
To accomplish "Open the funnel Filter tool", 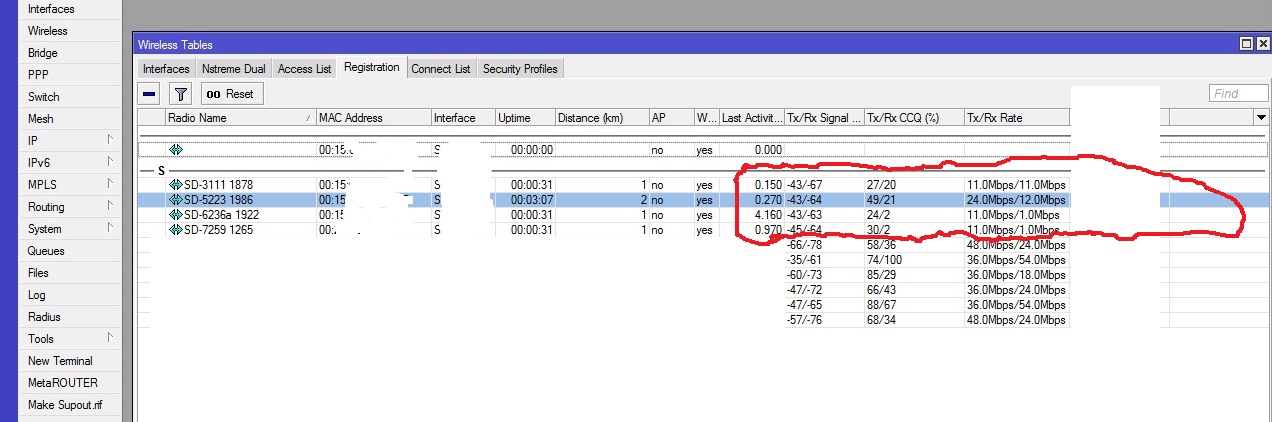I will click(180, 94).
